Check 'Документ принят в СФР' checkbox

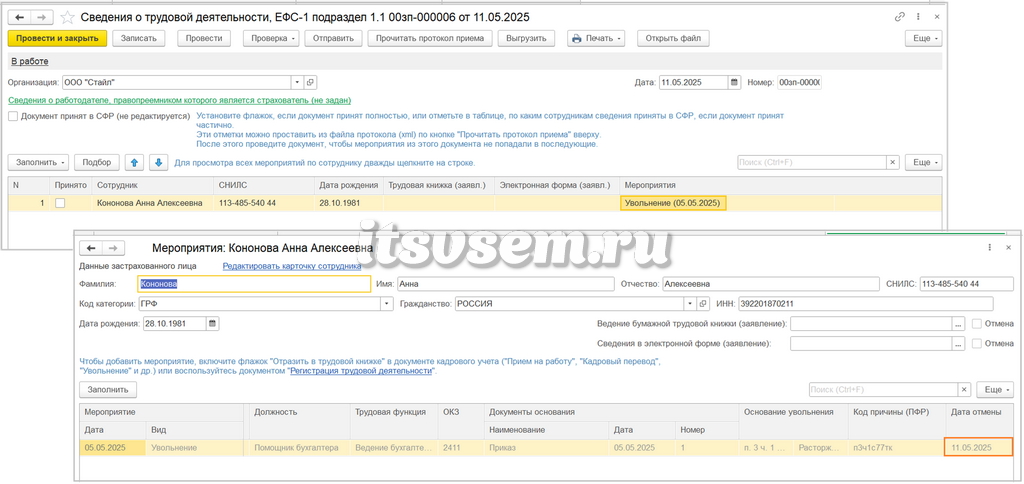pos(13,116)
